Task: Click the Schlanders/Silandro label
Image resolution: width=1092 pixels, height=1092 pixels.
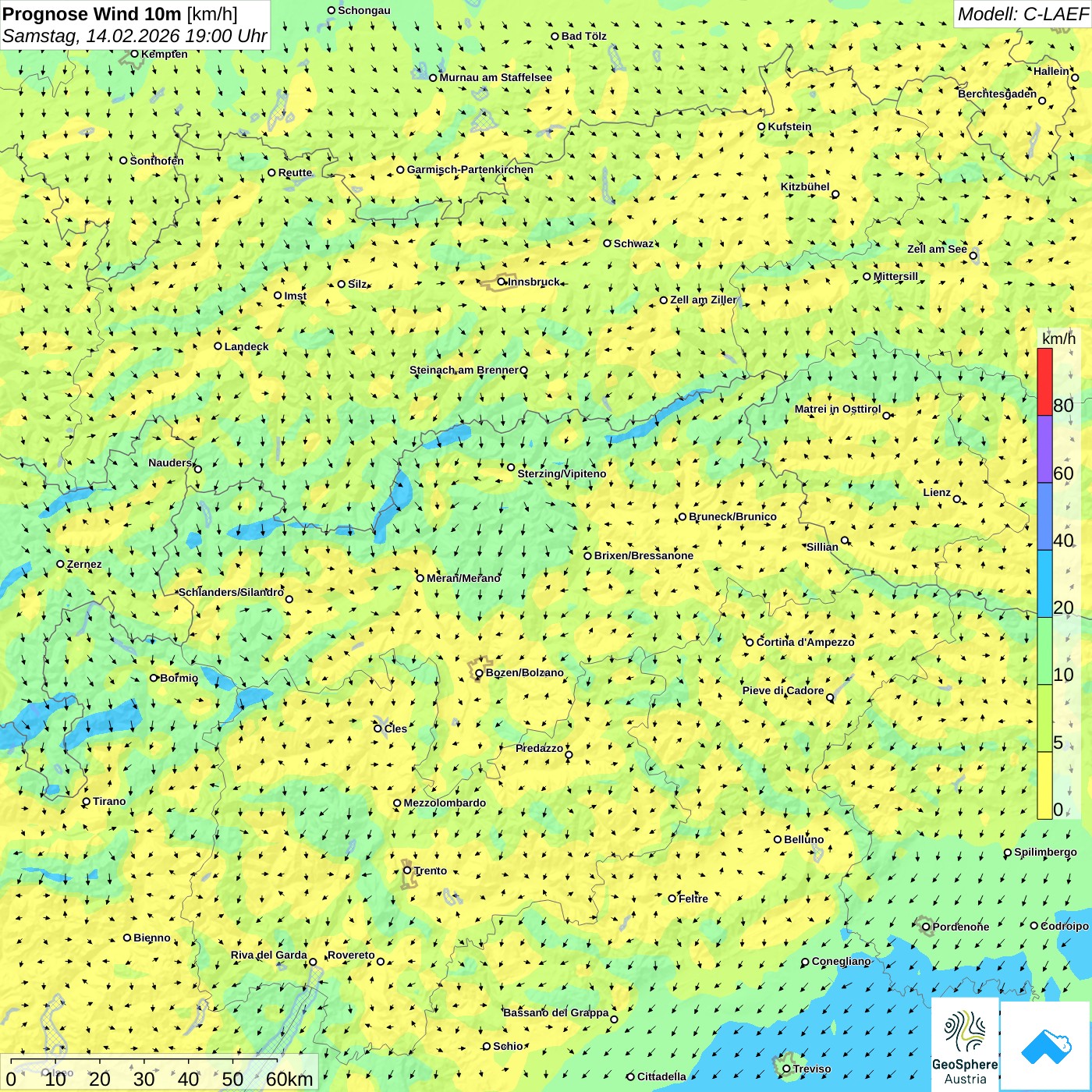Action: pyautogui.click(x=231, y=592)
